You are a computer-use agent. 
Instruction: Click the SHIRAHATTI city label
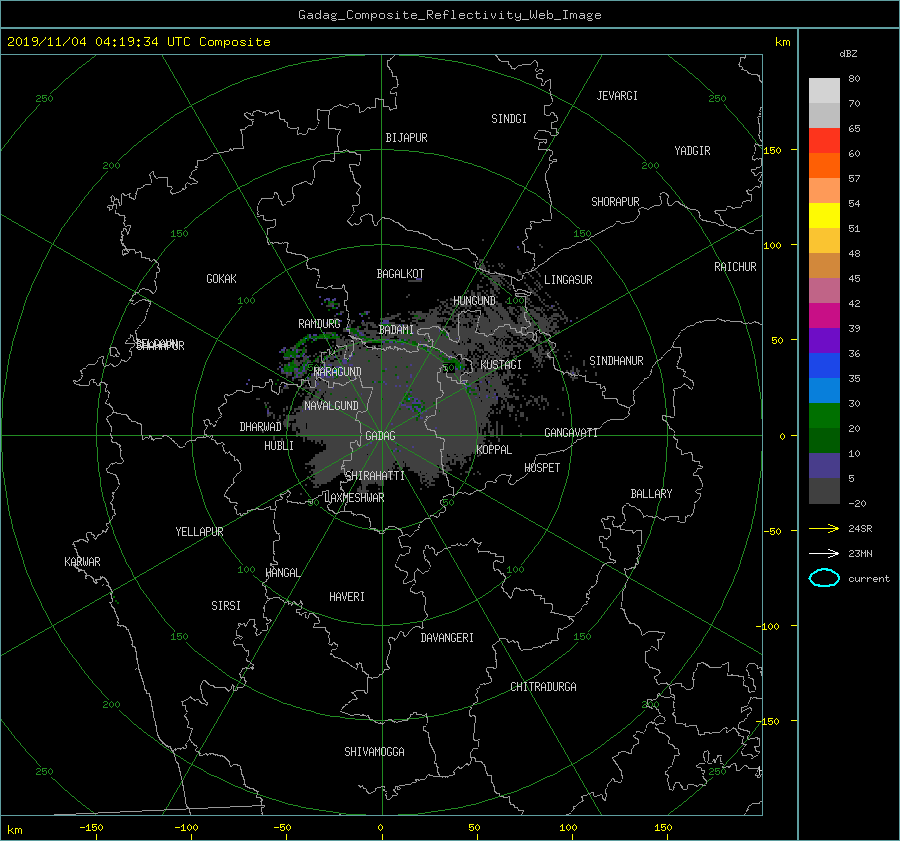click(375, 476)
